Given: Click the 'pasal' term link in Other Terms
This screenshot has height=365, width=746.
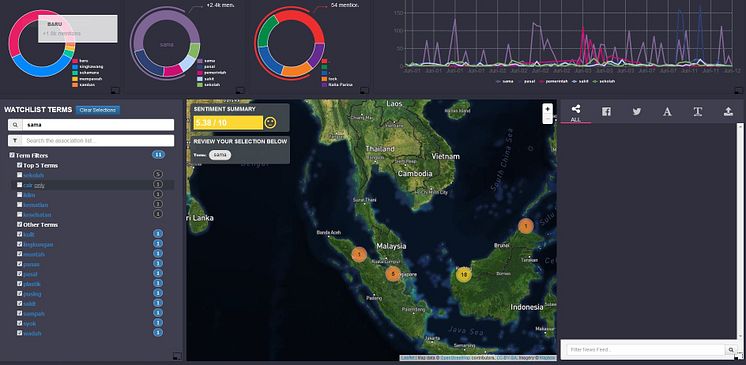Looking at the screenshot, I should (x=30, y=274).
